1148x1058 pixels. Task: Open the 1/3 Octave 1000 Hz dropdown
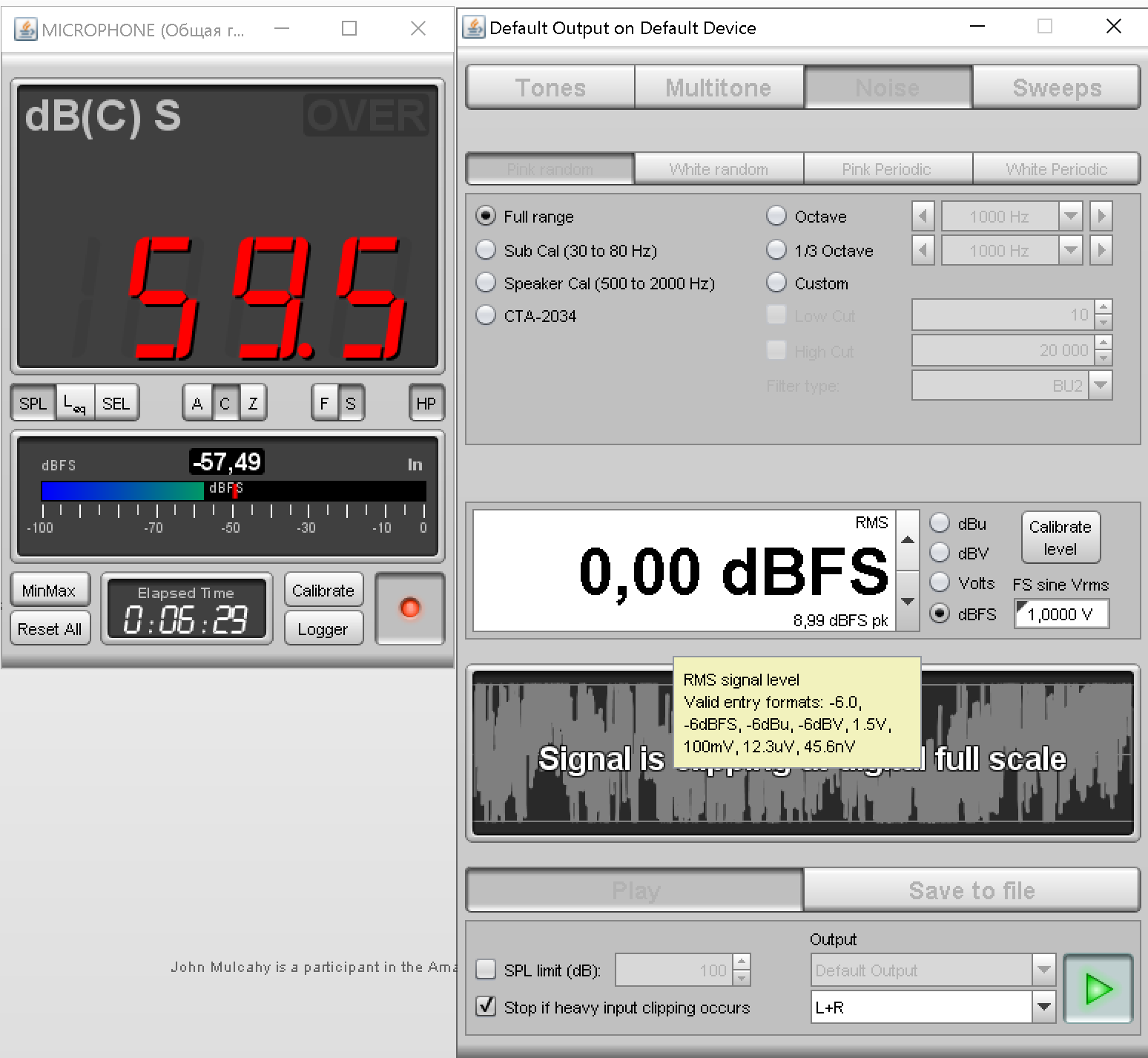pos(1070,250)
